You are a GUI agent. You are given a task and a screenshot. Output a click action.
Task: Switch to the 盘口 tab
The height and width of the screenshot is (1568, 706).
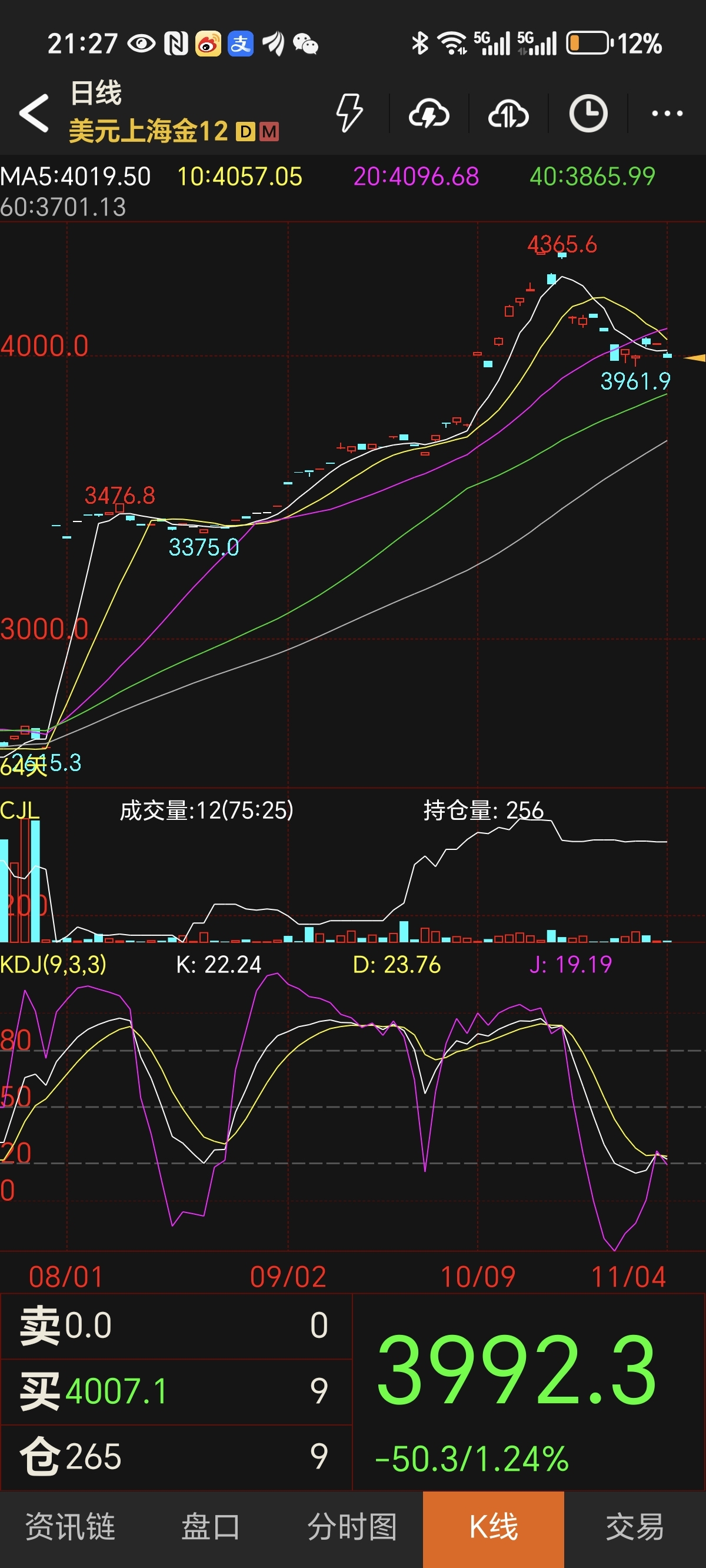pos(211,1528)
